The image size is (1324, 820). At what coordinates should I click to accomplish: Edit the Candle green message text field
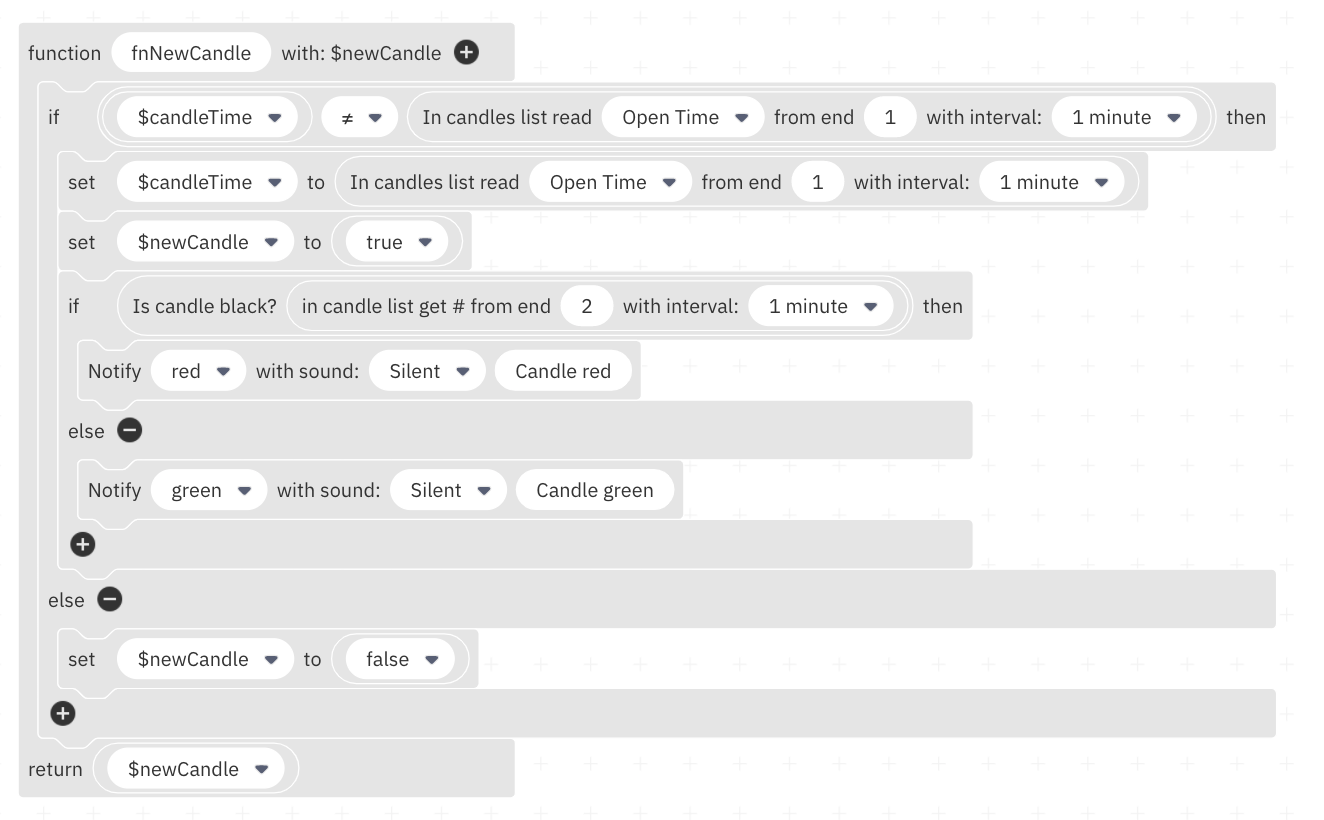595,490
